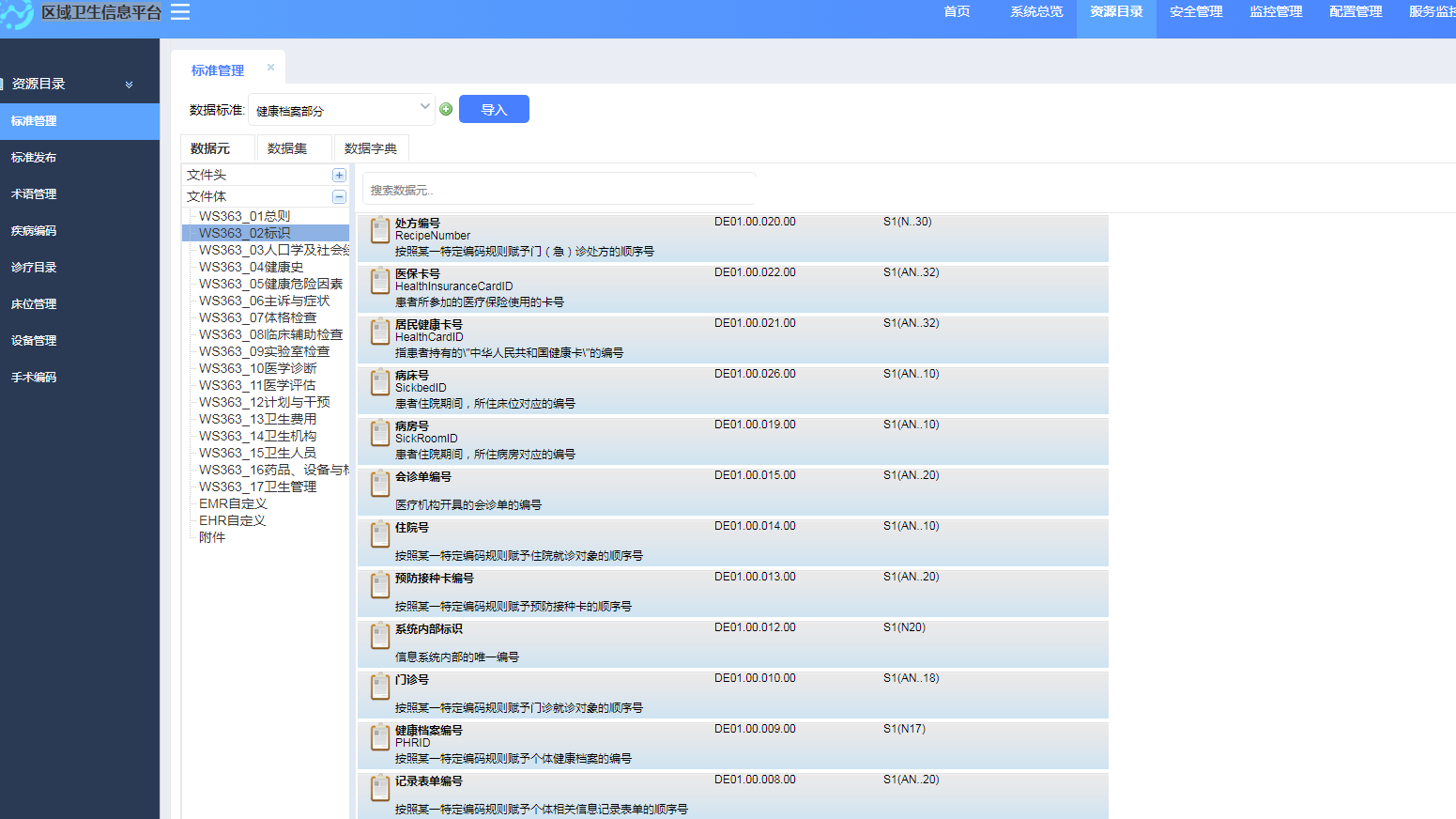This screenshot has height=819, width=1456.
Task: Click clipboard icon for 预防接种卡编号
Action: [380, 585]
